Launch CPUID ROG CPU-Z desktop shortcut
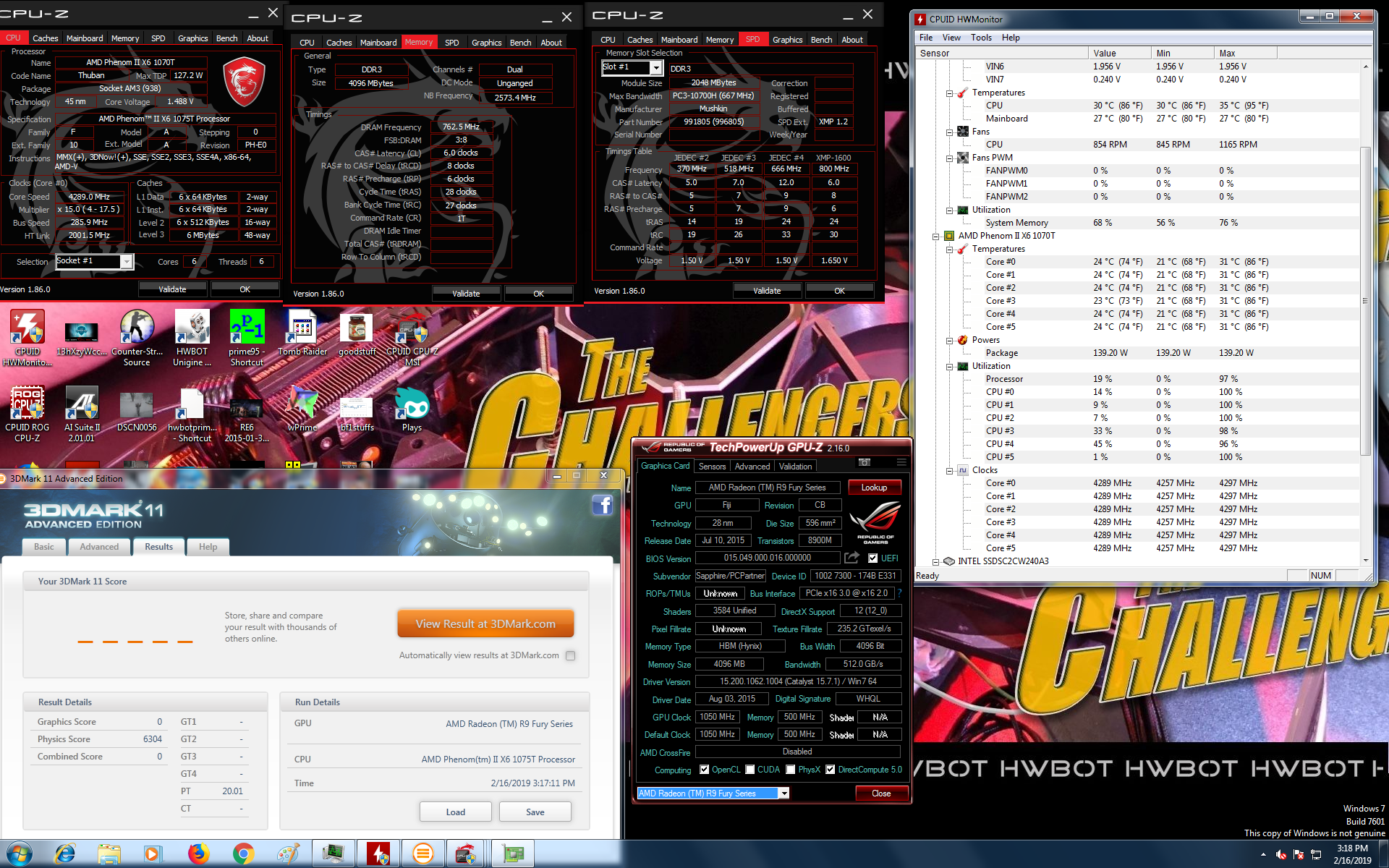The image size is (1389, 868). pyautogui.click(x=27, y=413)
